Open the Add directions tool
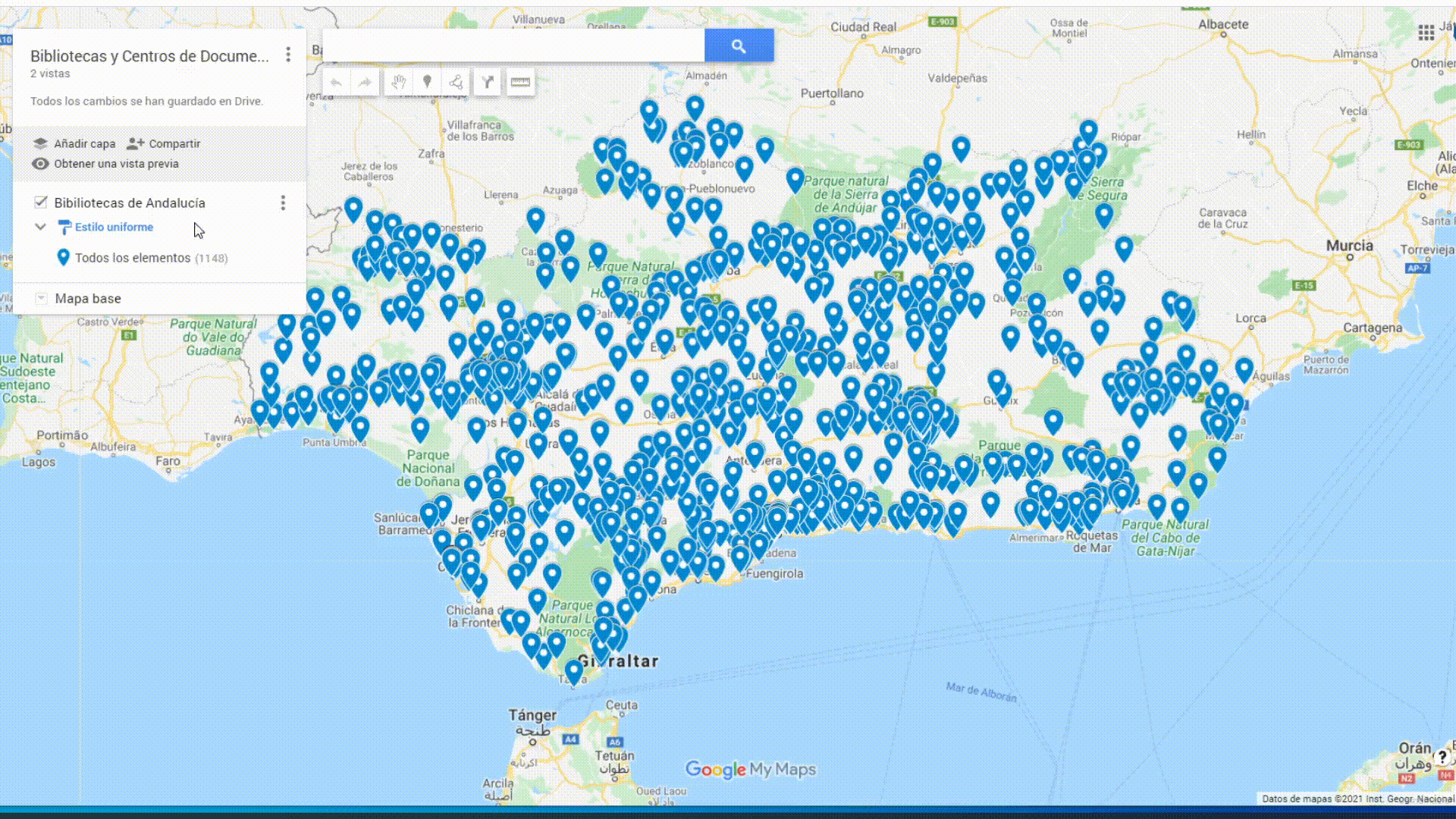The height and width of the screenshot is (819, 1456). (x=488, y=82)
